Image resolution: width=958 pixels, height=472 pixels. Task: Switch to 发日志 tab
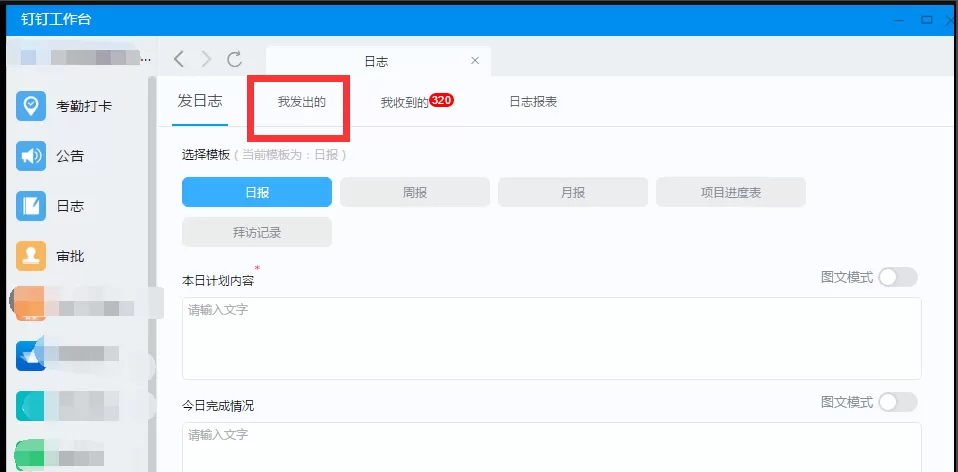pyautogui.click(x=200, y=101)
